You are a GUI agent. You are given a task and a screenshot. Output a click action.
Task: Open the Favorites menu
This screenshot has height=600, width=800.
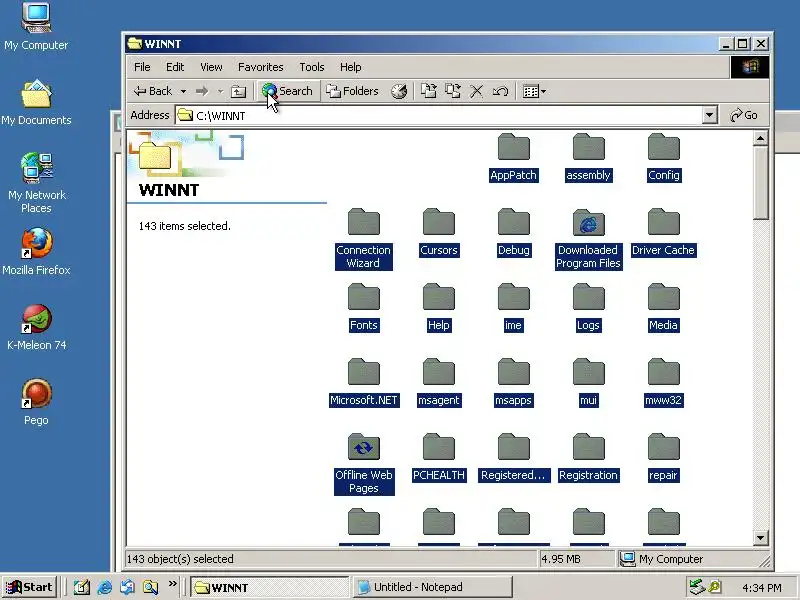pos(260,67)
